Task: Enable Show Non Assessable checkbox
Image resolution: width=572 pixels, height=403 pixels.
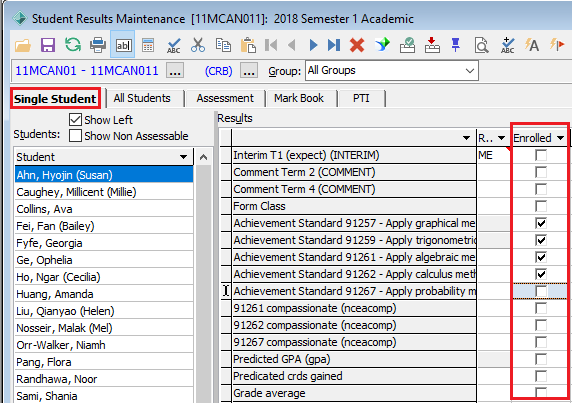Action: pos(75,136)
